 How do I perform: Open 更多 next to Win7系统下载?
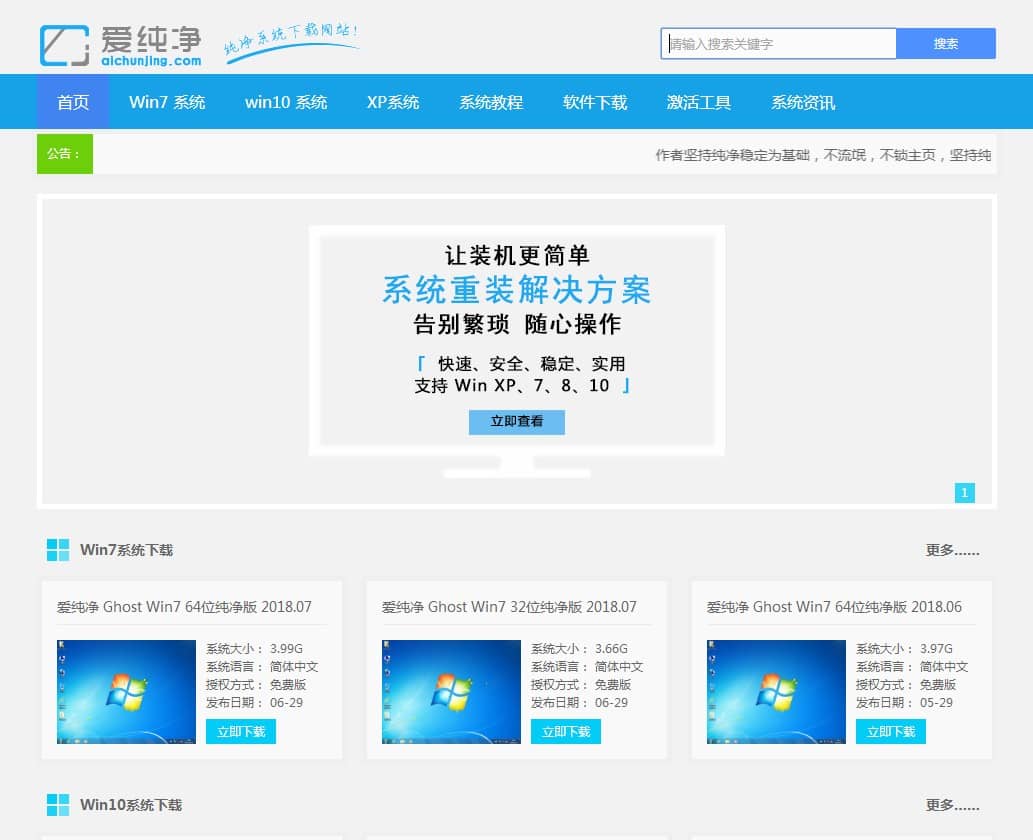(x=952, y=549)
